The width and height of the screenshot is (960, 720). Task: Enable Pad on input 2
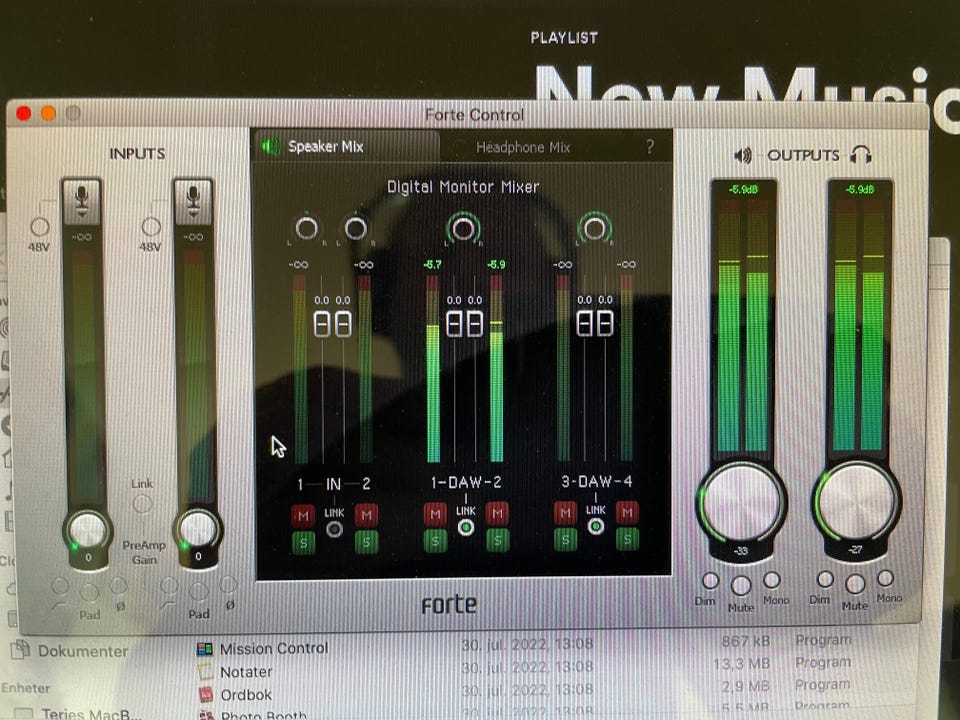(198, 591)
